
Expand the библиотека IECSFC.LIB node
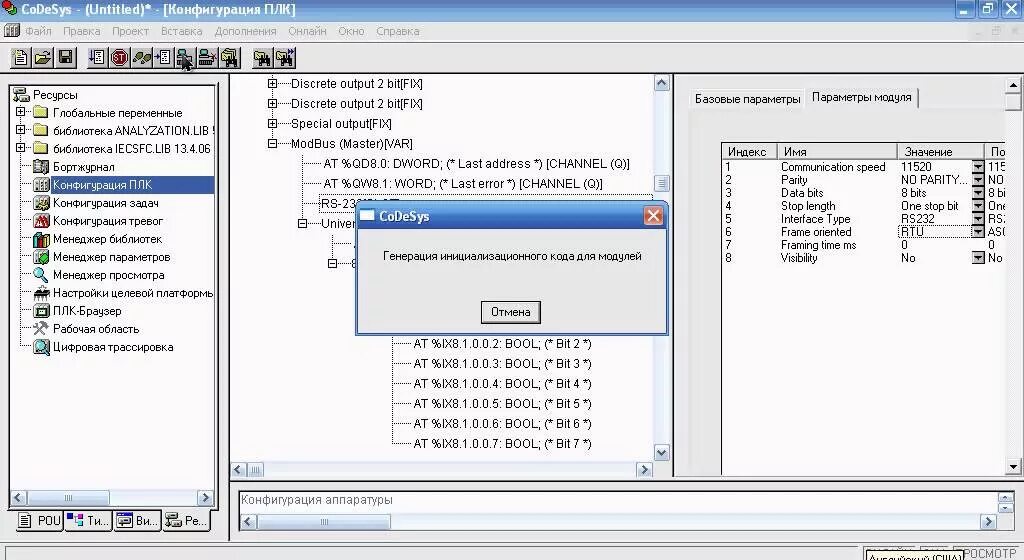21,148
